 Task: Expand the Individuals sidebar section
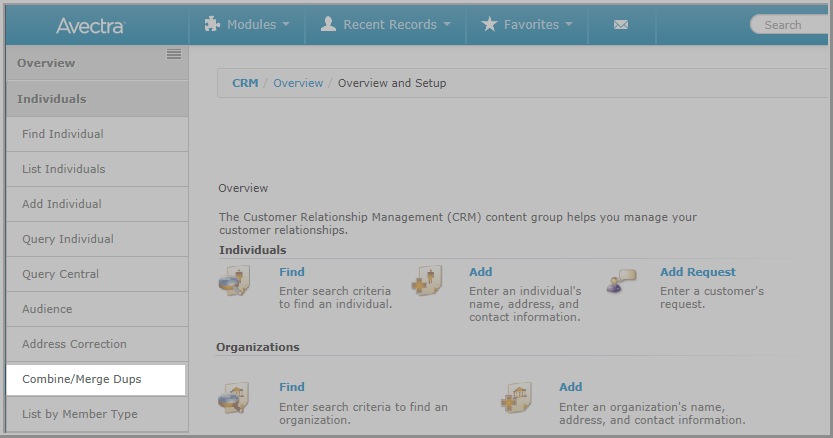97,99
